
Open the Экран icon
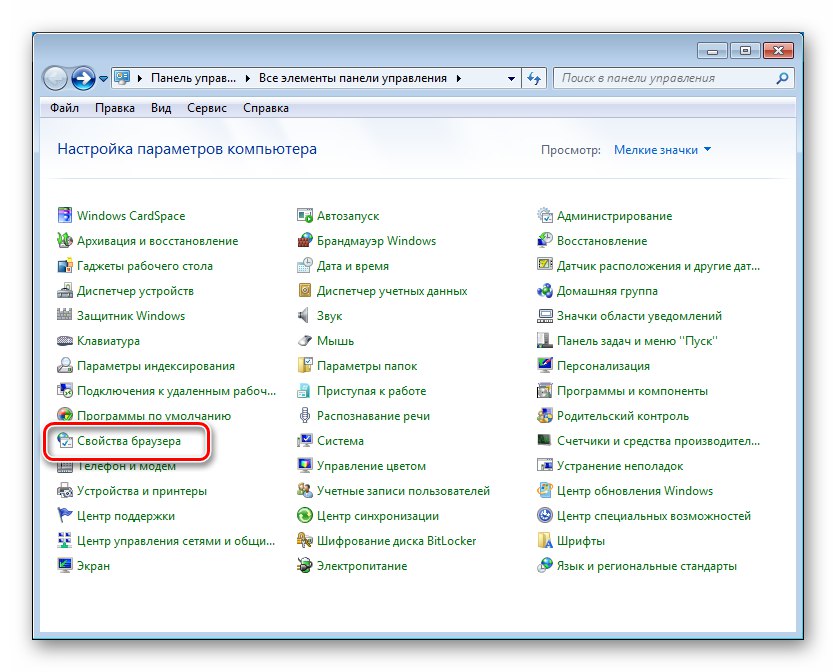65,565
